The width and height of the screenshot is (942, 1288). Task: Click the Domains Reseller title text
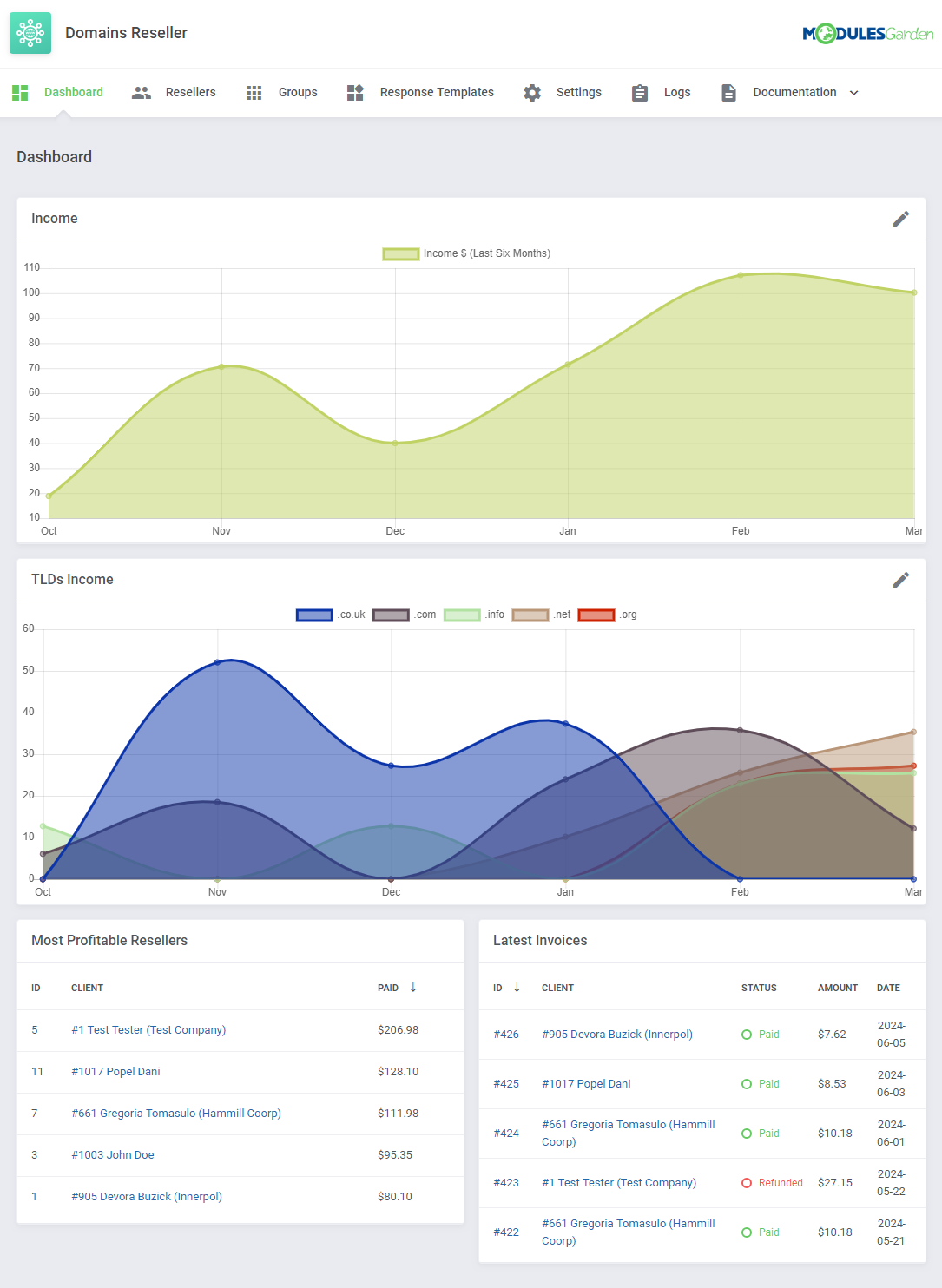(126, 33)
